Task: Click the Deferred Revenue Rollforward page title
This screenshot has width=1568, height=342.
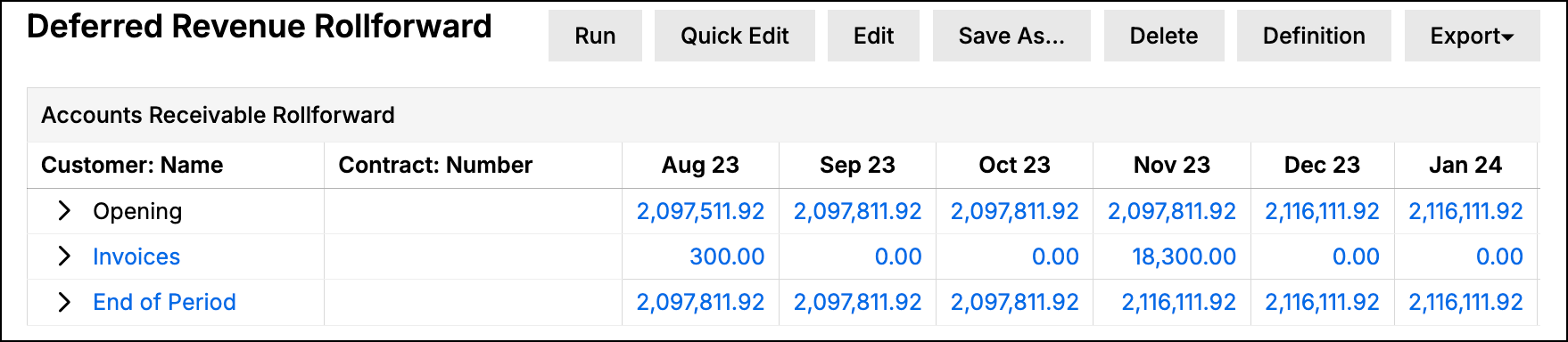Action: [x=260, y=27]
